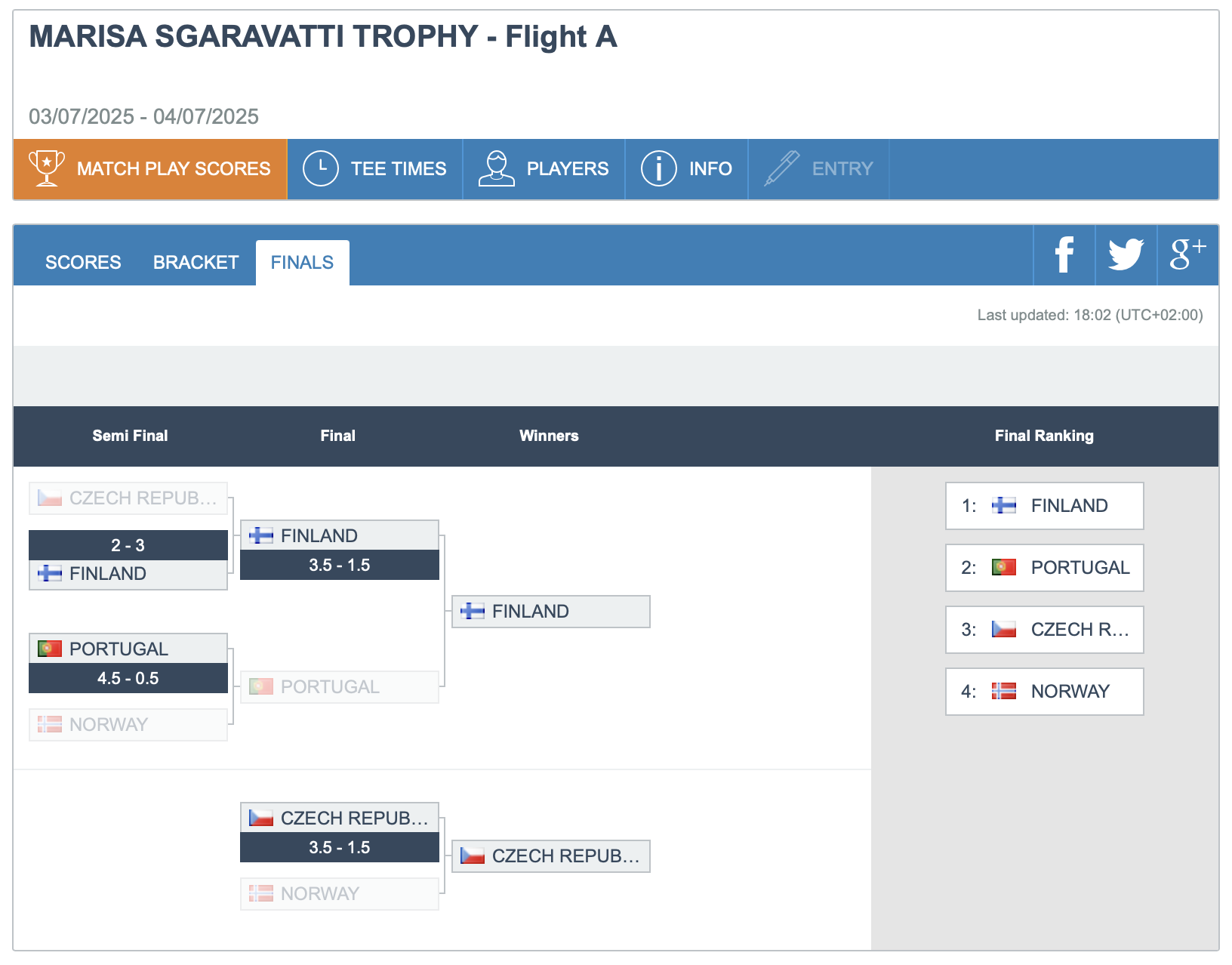
Task: Click Finland flag in Winners column
Action: pyautogui.click(x=473, y=612)
